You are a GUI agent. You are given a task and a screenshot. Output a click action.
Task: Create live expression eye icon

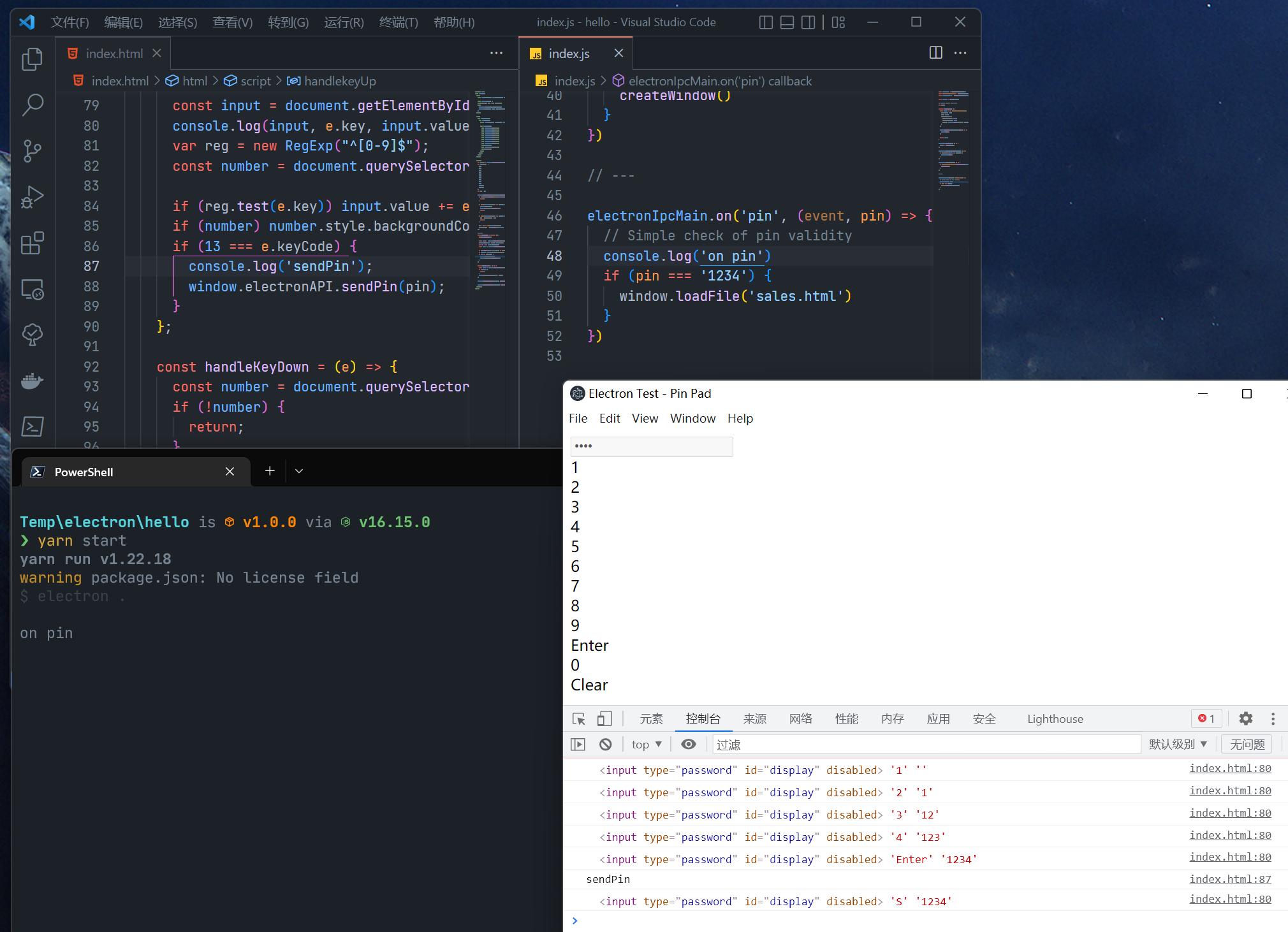(x=688, y=745)
